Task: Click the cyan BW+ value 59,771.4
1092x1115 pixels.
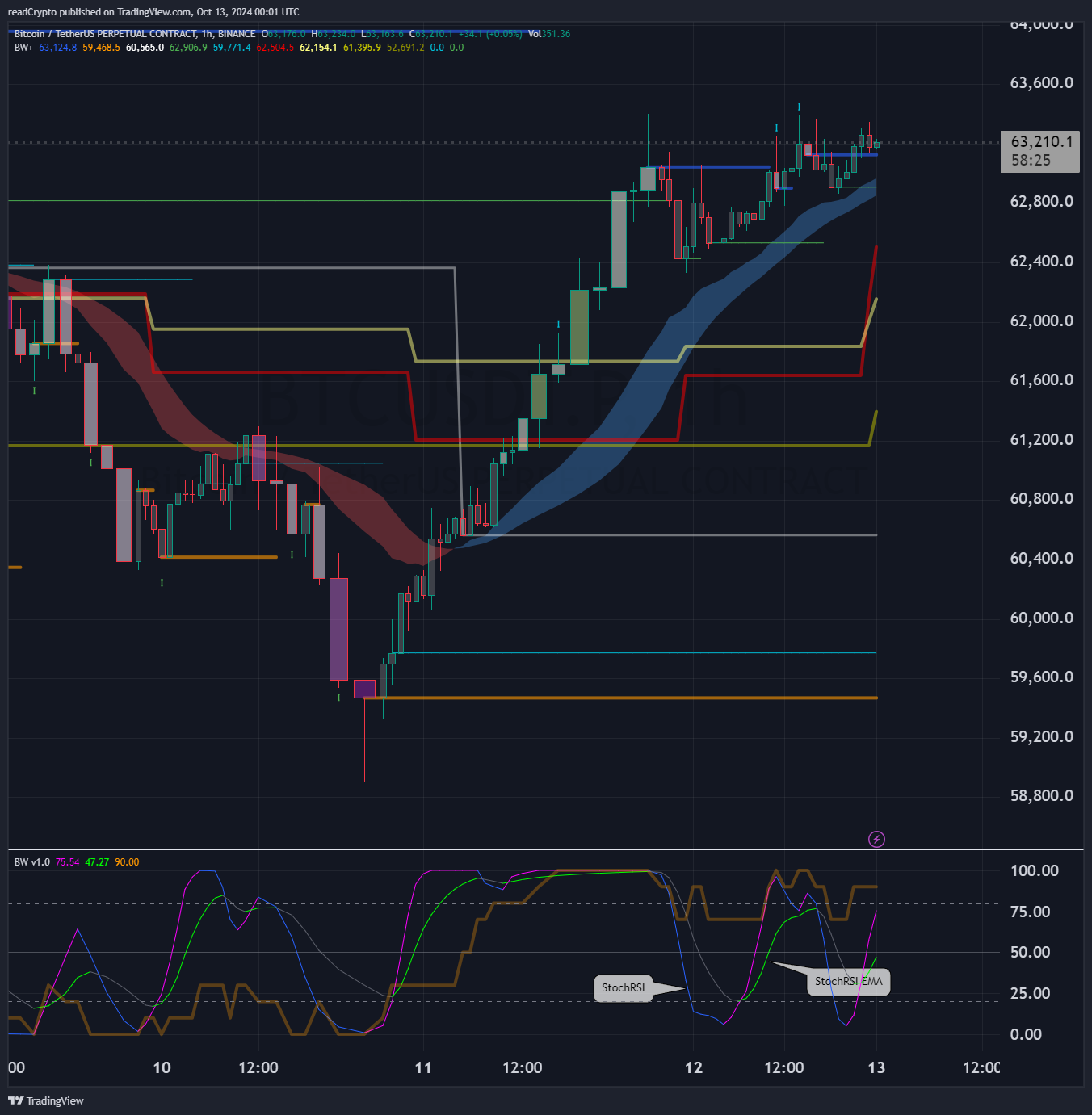Action: click(x=232, y=48)
